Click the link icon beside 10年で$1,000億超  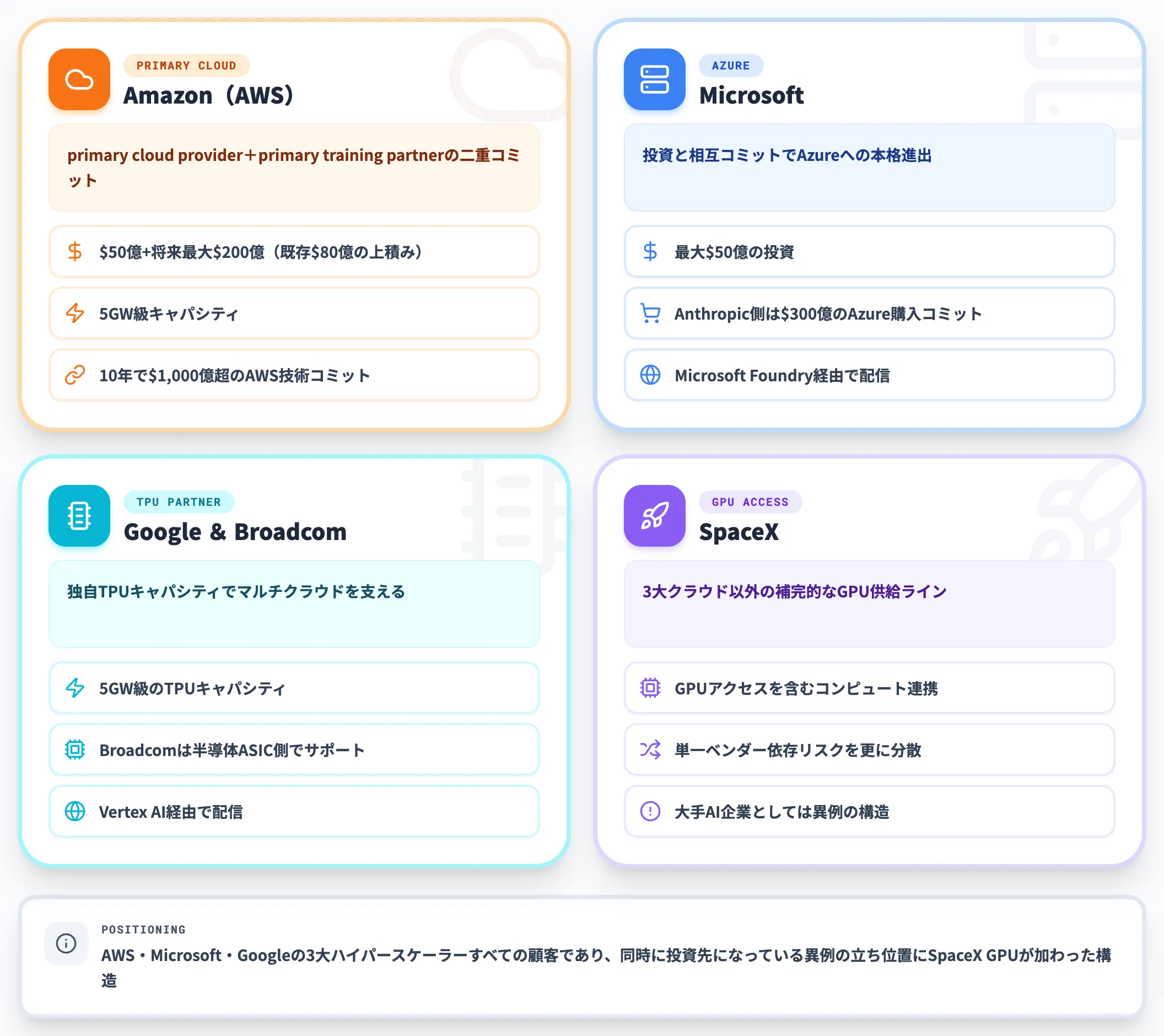(74, 375)
